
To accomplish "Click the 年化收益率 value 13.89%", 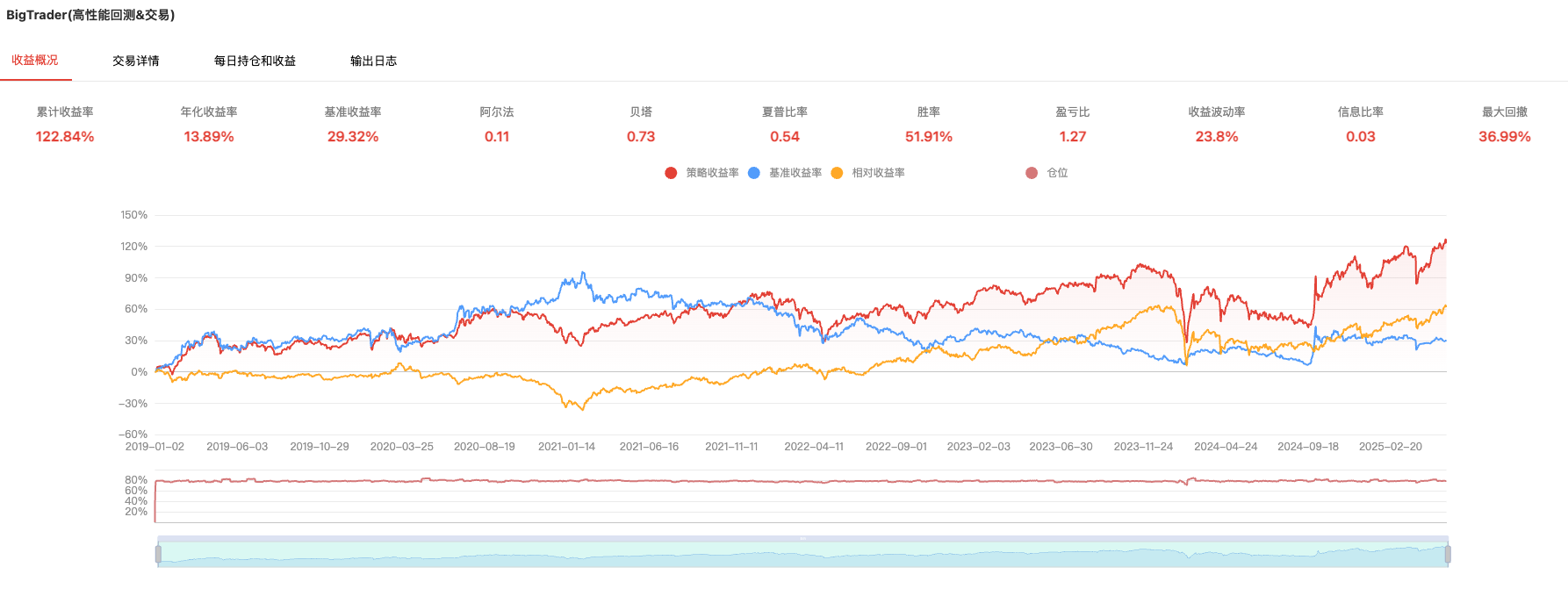I will click(x=209, y=137).
